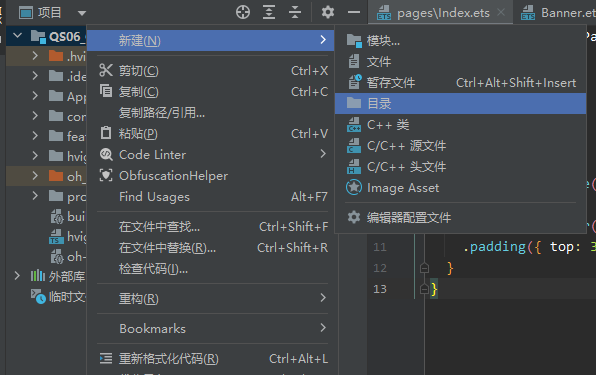Choose Find Usages menu item
The image size is (596, 375).
tap(212, 197)
